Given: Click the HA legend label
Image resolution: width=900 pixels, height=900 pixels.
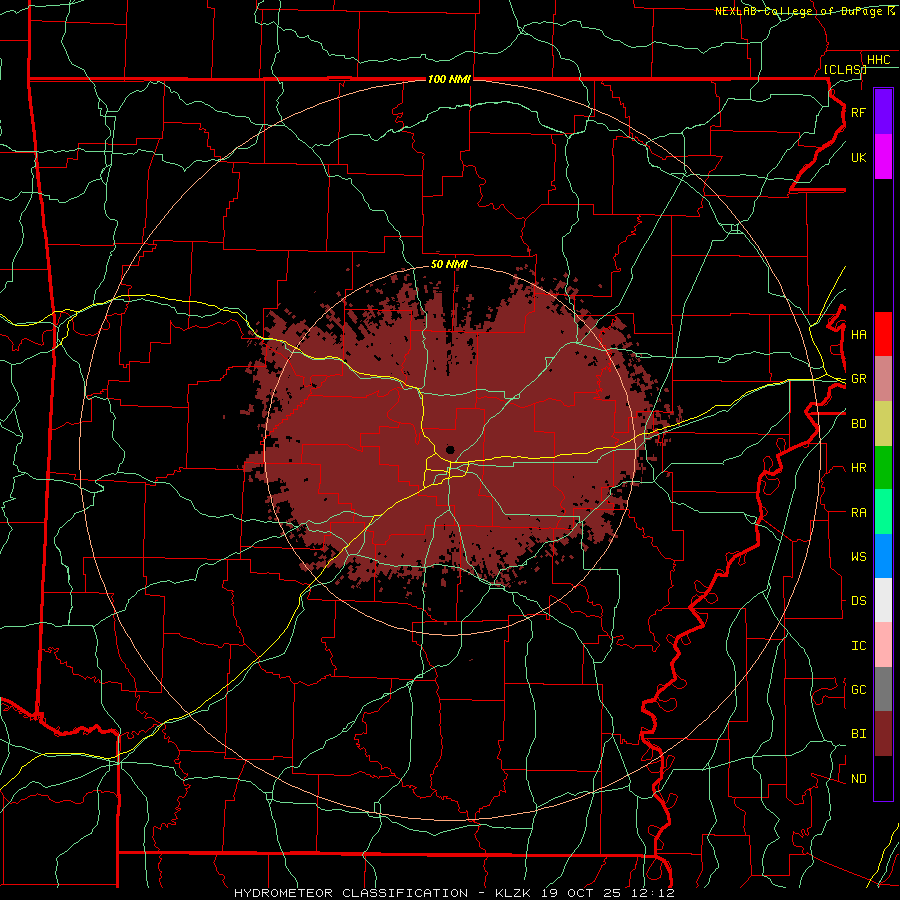Looking at the screenshot, I should point(858,335).
